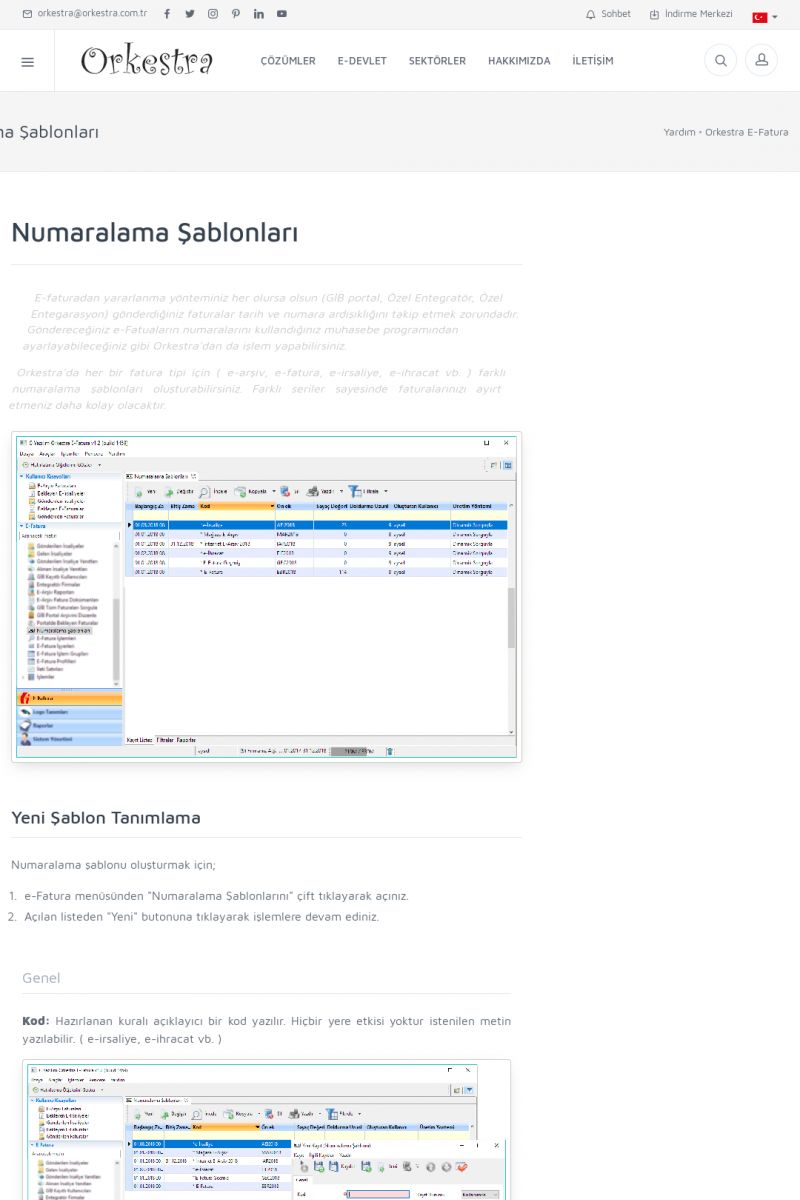This screenshot has height=1200, width=800.
Task: Open the Twitter social link
Action: [190, 14]
